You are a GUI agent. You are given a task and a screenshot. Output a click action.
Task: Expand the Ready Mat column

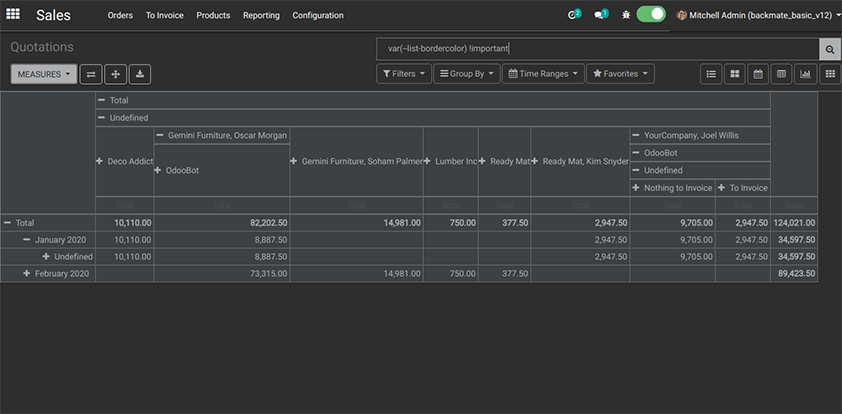(x=505, y=161)
